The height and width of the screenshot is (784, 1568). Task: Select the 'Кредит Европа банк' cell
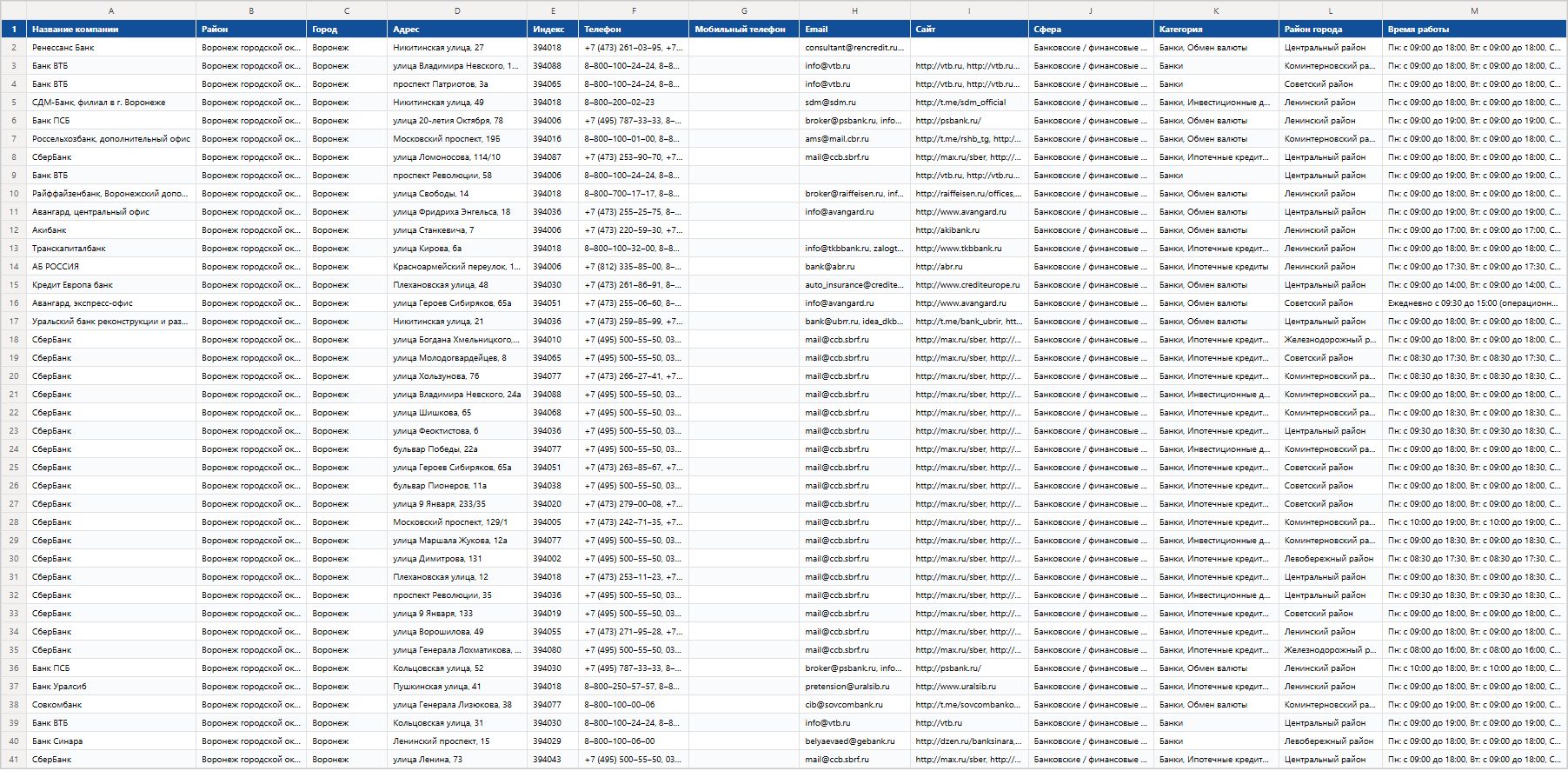[x=111, y=285]
